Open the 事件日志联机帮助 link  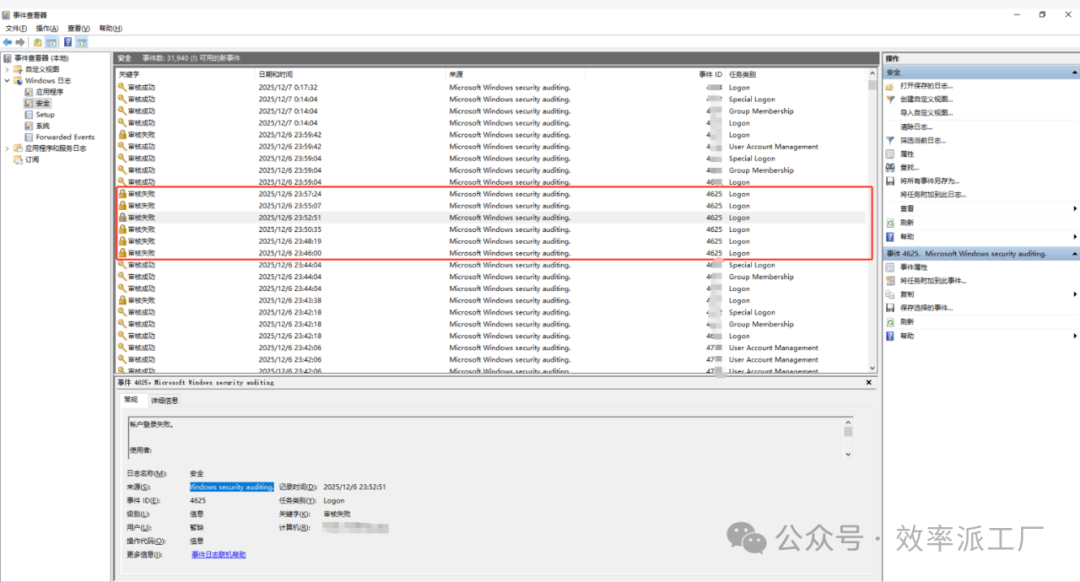click(218, 554)
